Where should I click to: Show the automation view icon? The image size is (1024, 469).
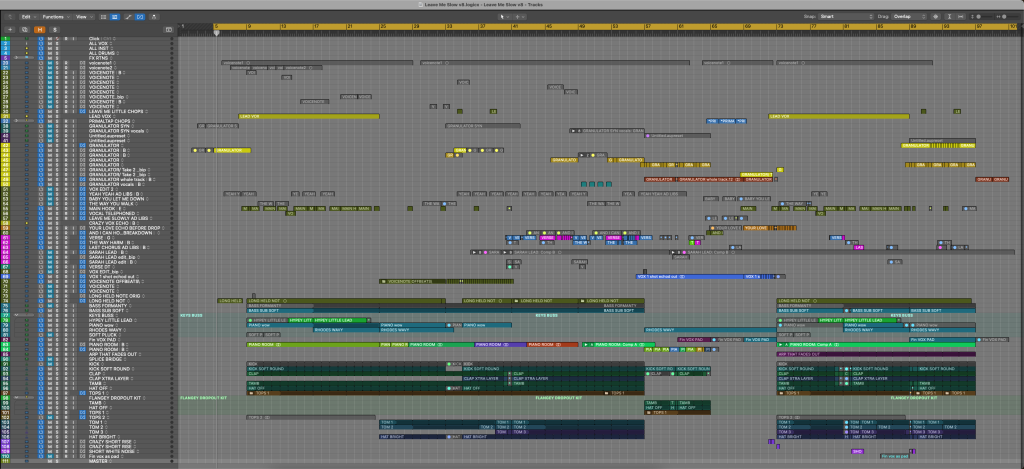pos(131,17)
